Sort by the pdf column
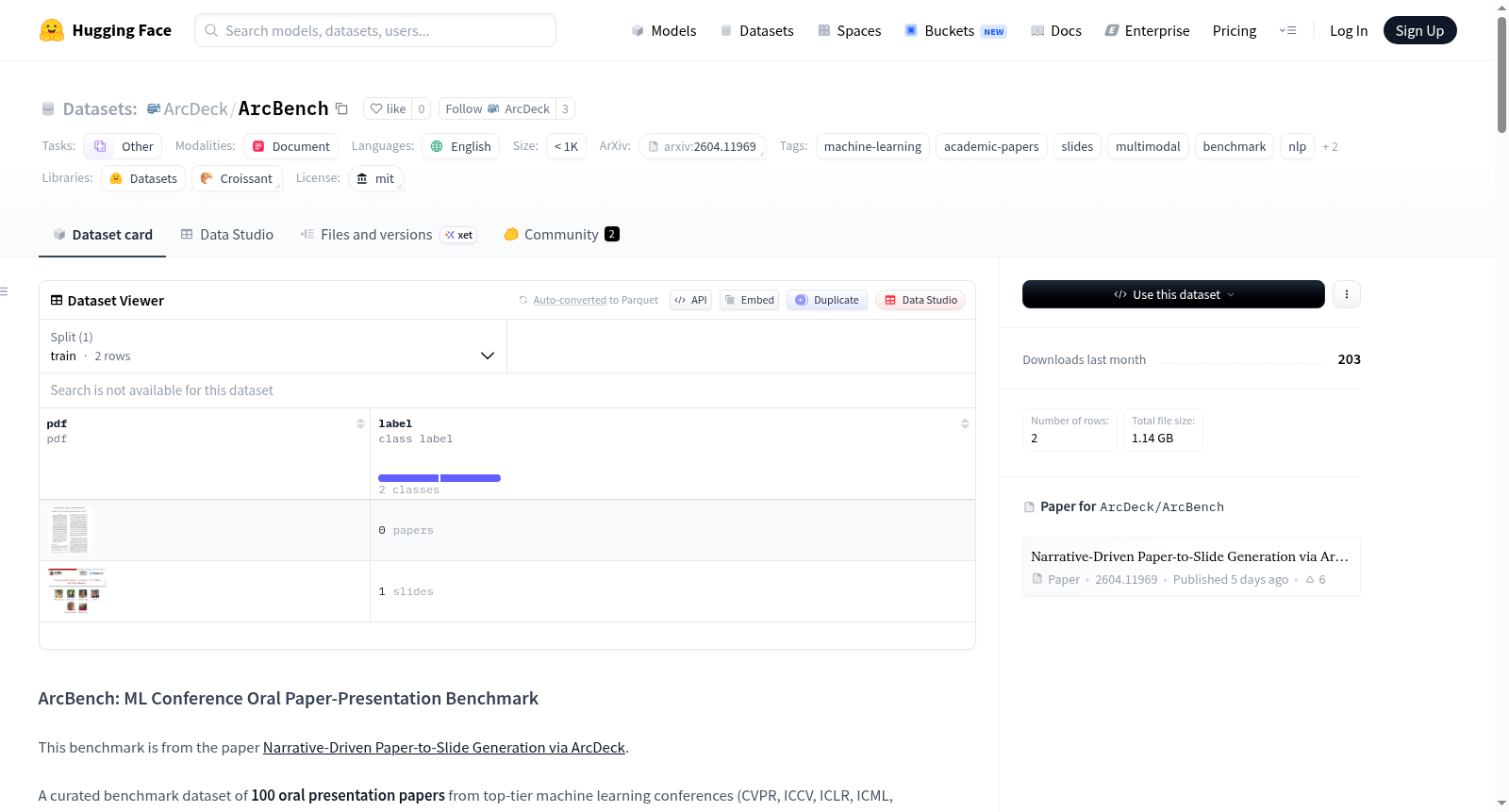Image resolution: width=1509 pixels, height=812 pixels. 360,423
